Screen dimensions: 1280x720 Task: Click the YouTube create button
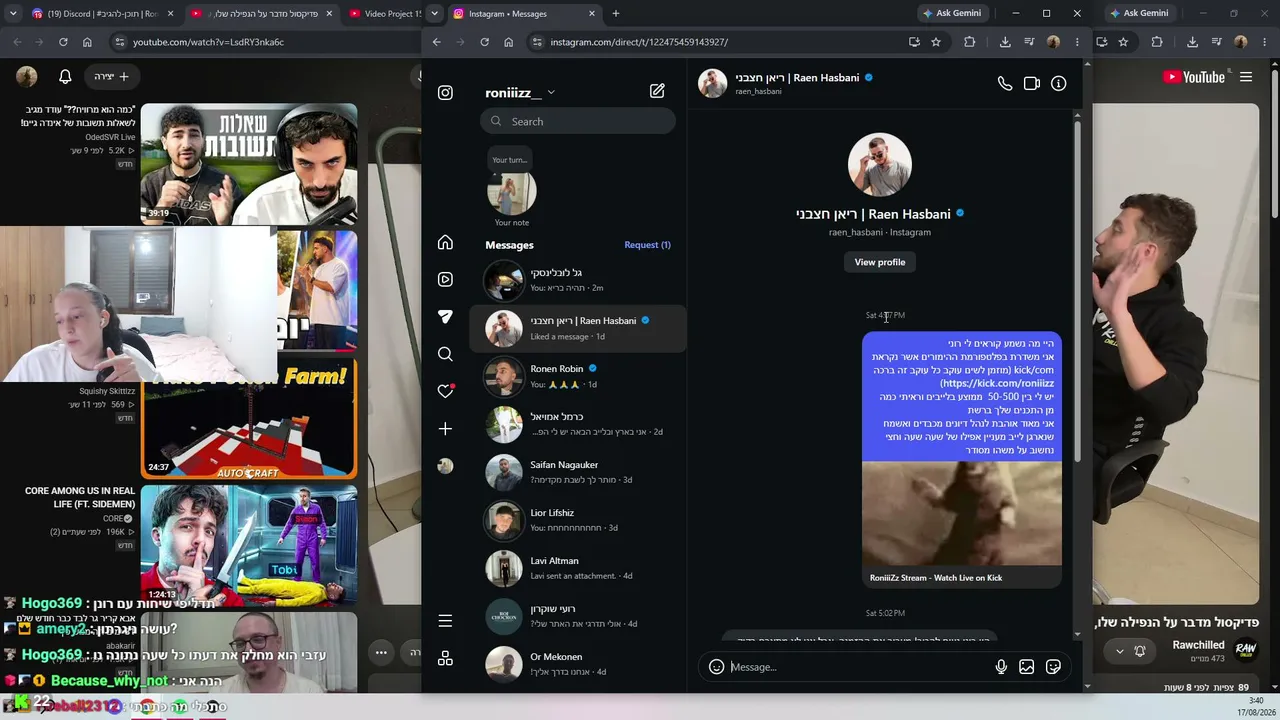pos(112,76)
